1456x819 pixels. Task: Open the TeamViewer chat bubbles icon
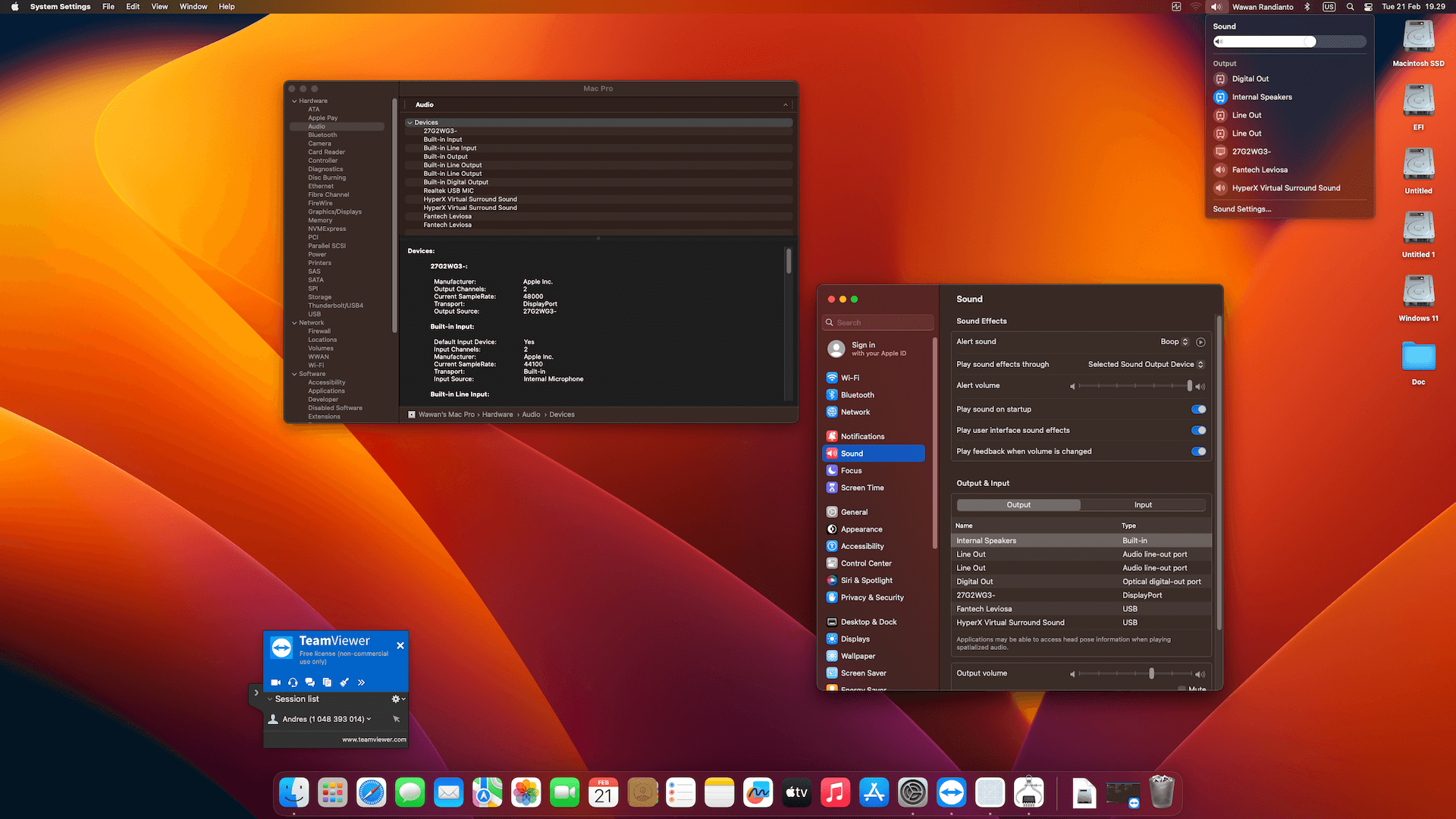coord(309,682)
